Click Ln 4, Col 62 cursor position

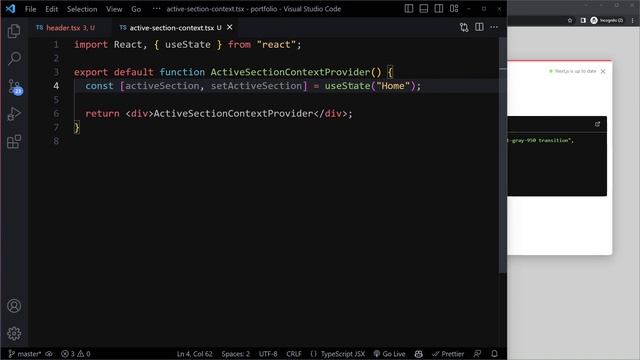pos(195,354)
